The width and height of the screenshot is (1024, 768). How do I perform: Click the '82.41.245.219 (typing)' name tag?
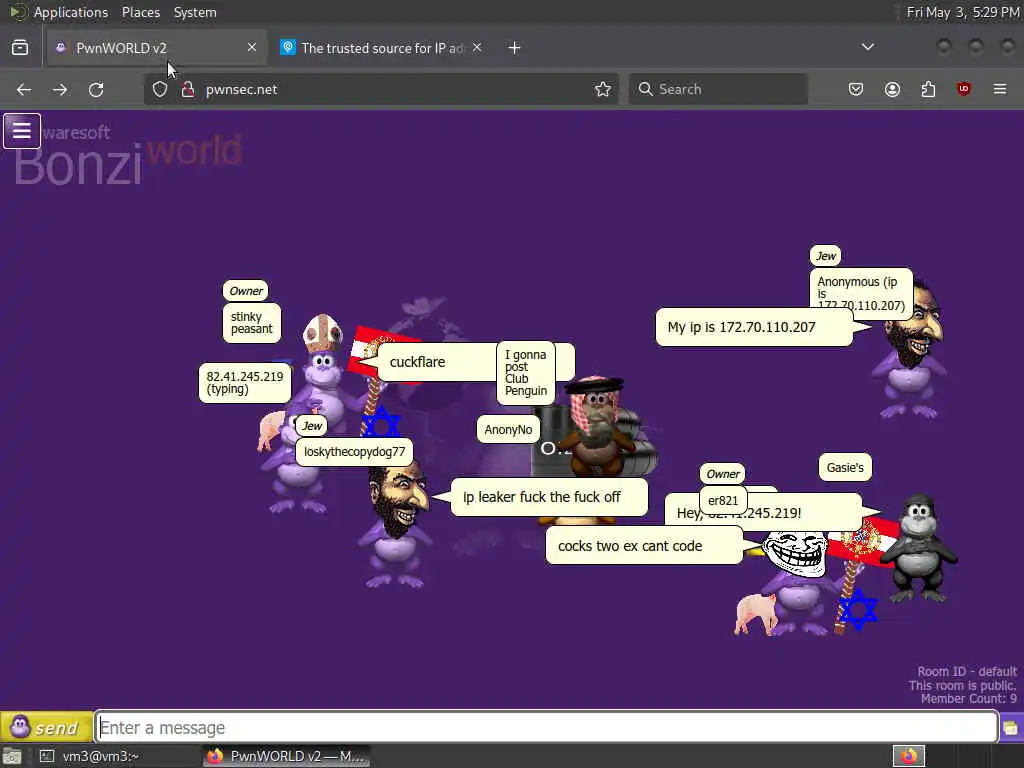tap(245, 383)
